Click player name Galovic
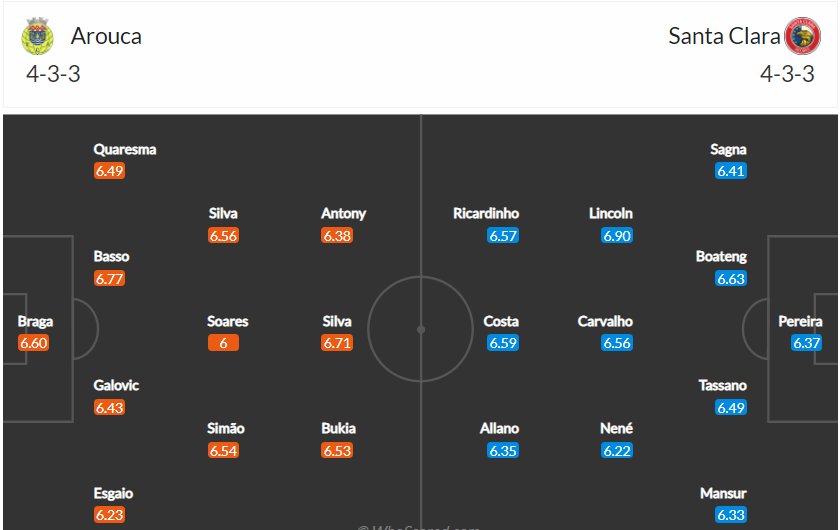Image resolution: width=840 pixels, height=530 pixels. click(x=116, y=385)
